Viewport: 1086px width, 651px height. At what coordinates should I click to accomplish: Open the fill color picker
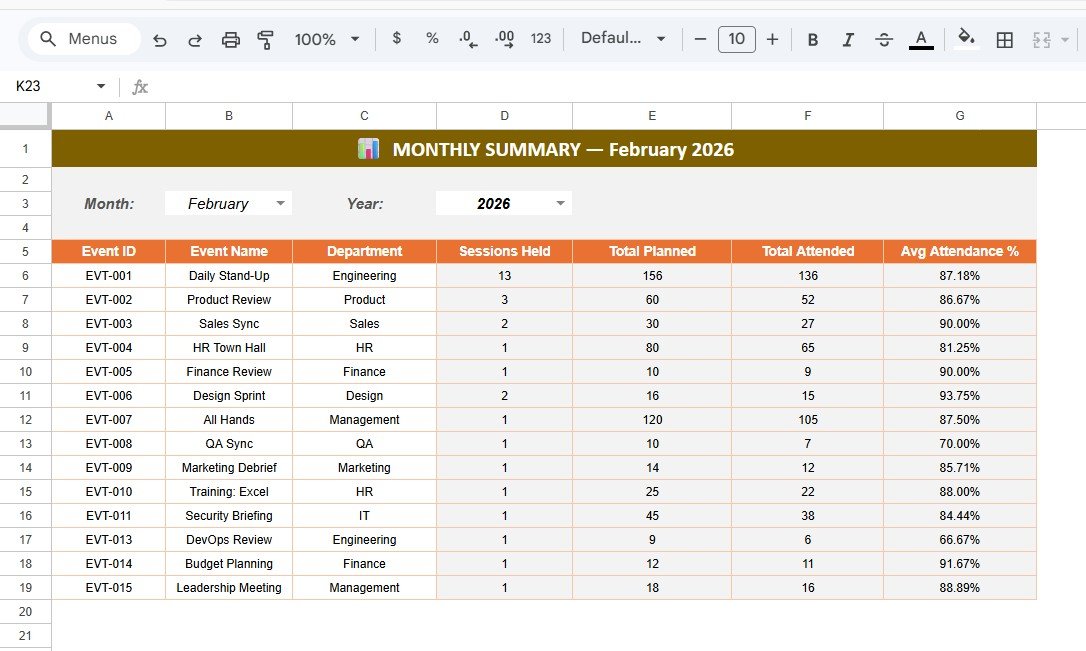click(x=965, y=39)
